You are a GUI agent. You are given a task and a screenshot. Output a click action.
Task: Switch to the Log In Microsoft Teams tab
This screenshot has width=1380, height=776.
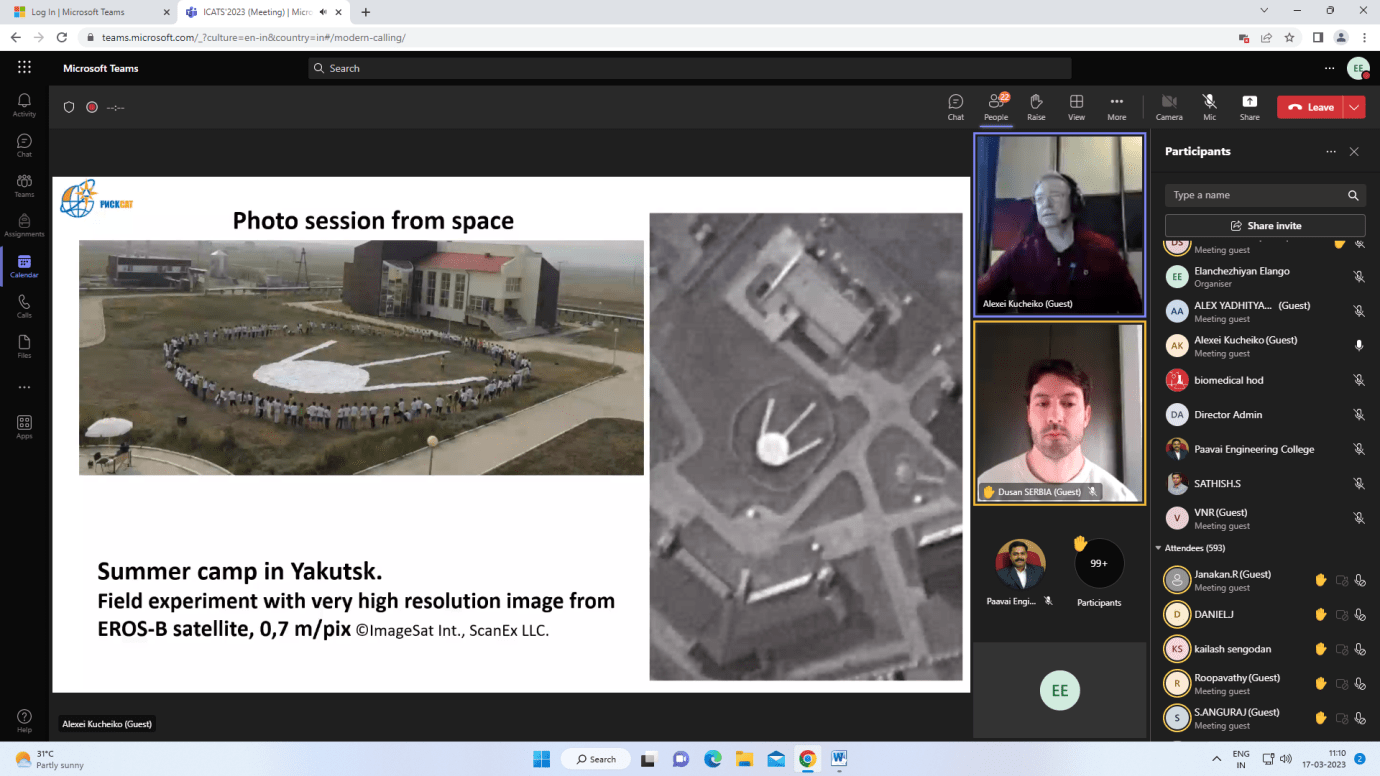pos(88,12)
